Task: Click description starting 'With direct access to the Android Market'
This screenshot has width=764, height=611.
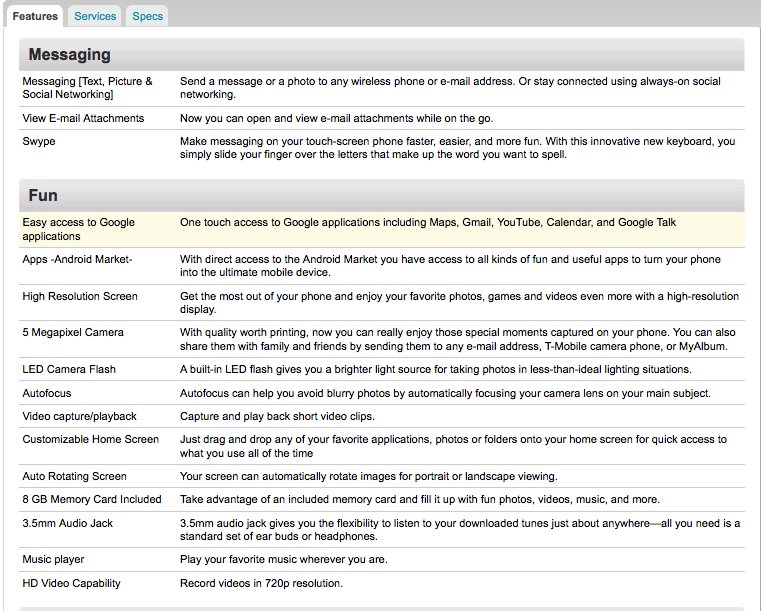Action: 450,266
